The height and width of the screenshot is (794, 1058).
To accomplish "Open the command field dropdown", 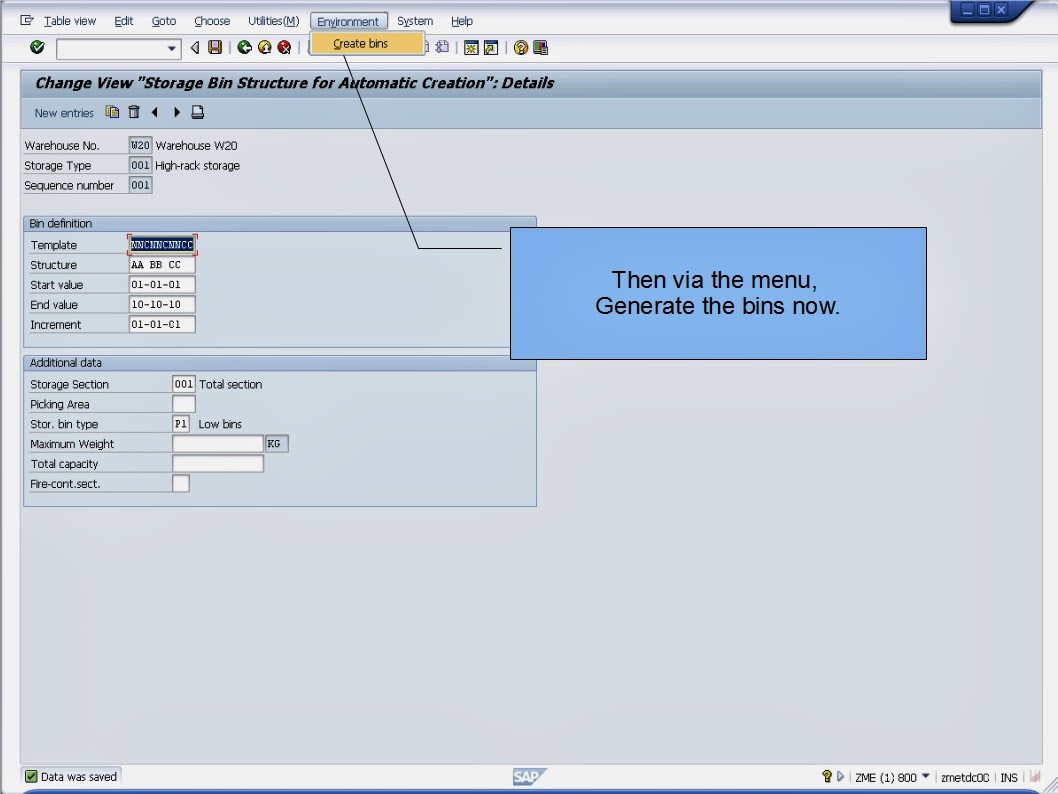I will coord(172,48).
